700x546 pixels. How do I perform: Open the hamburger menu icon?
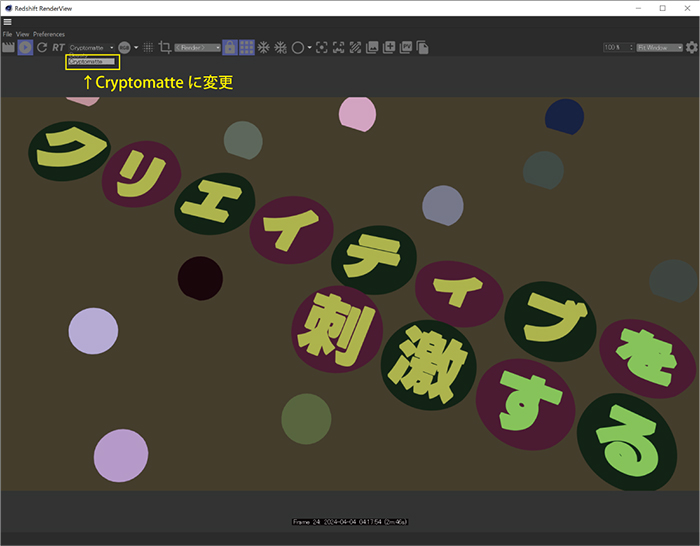tap(8, 22)
